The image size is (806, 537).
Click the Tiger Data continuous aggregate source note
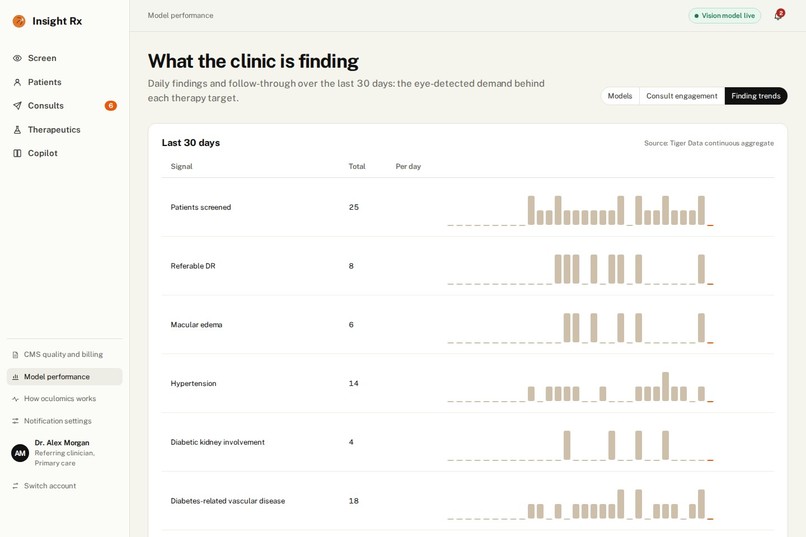(x=709, y=143)
